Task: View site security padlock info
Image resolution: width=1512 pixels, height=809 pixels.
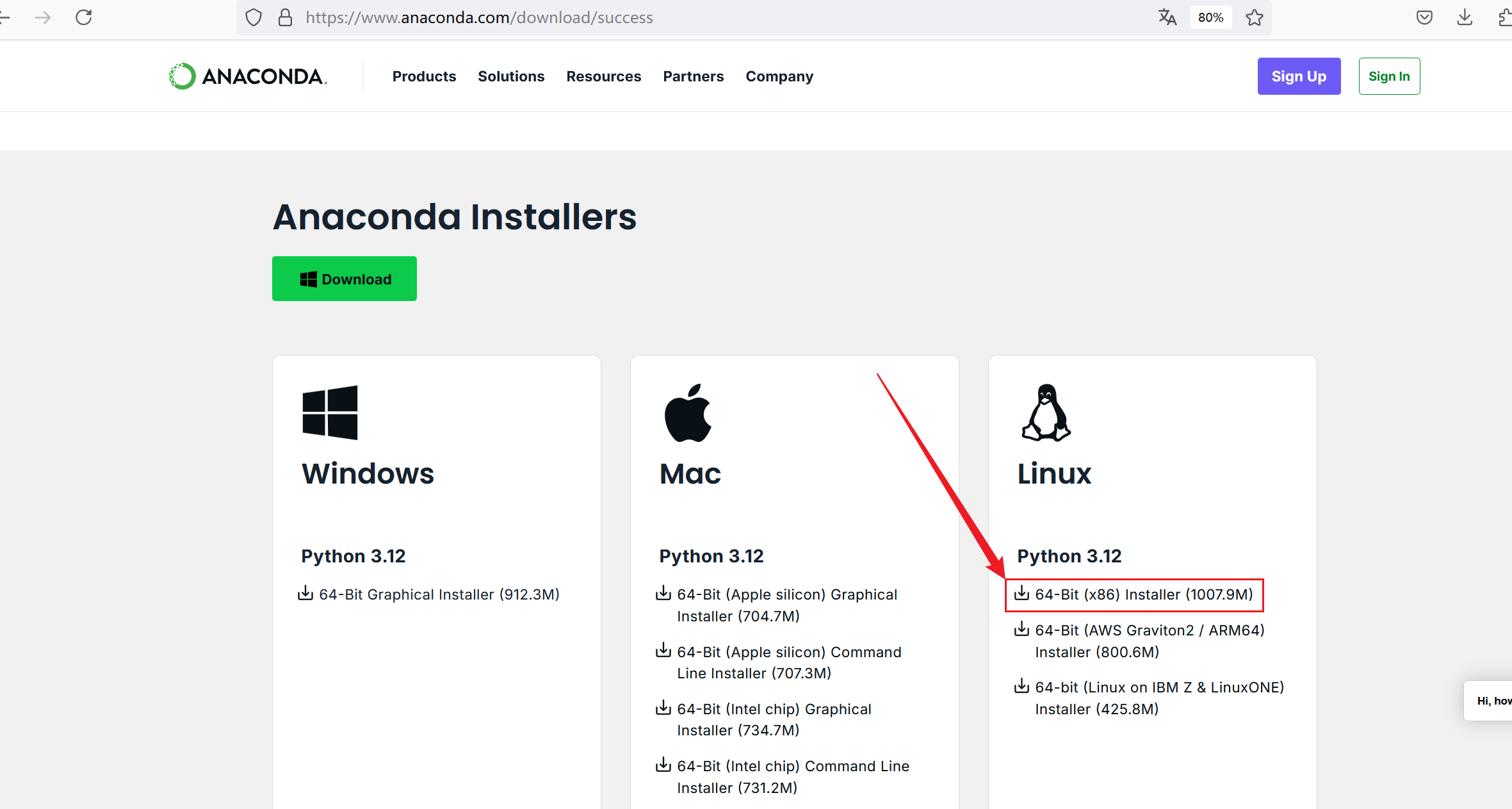Action: coord(286,17)
